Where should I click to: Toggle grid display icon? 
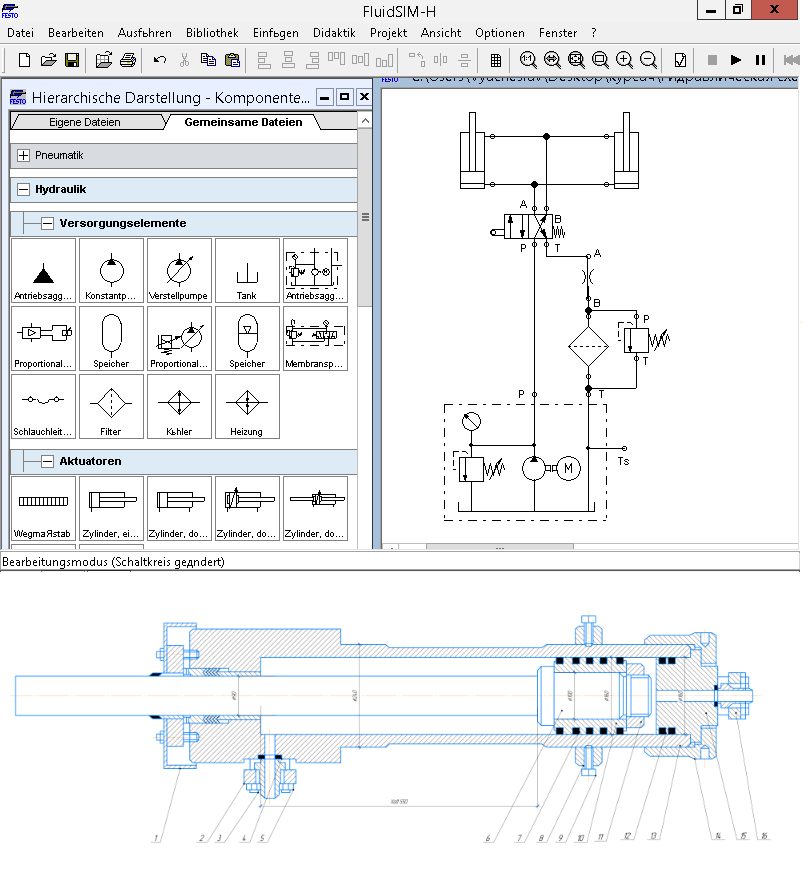[x=495, y=60]
